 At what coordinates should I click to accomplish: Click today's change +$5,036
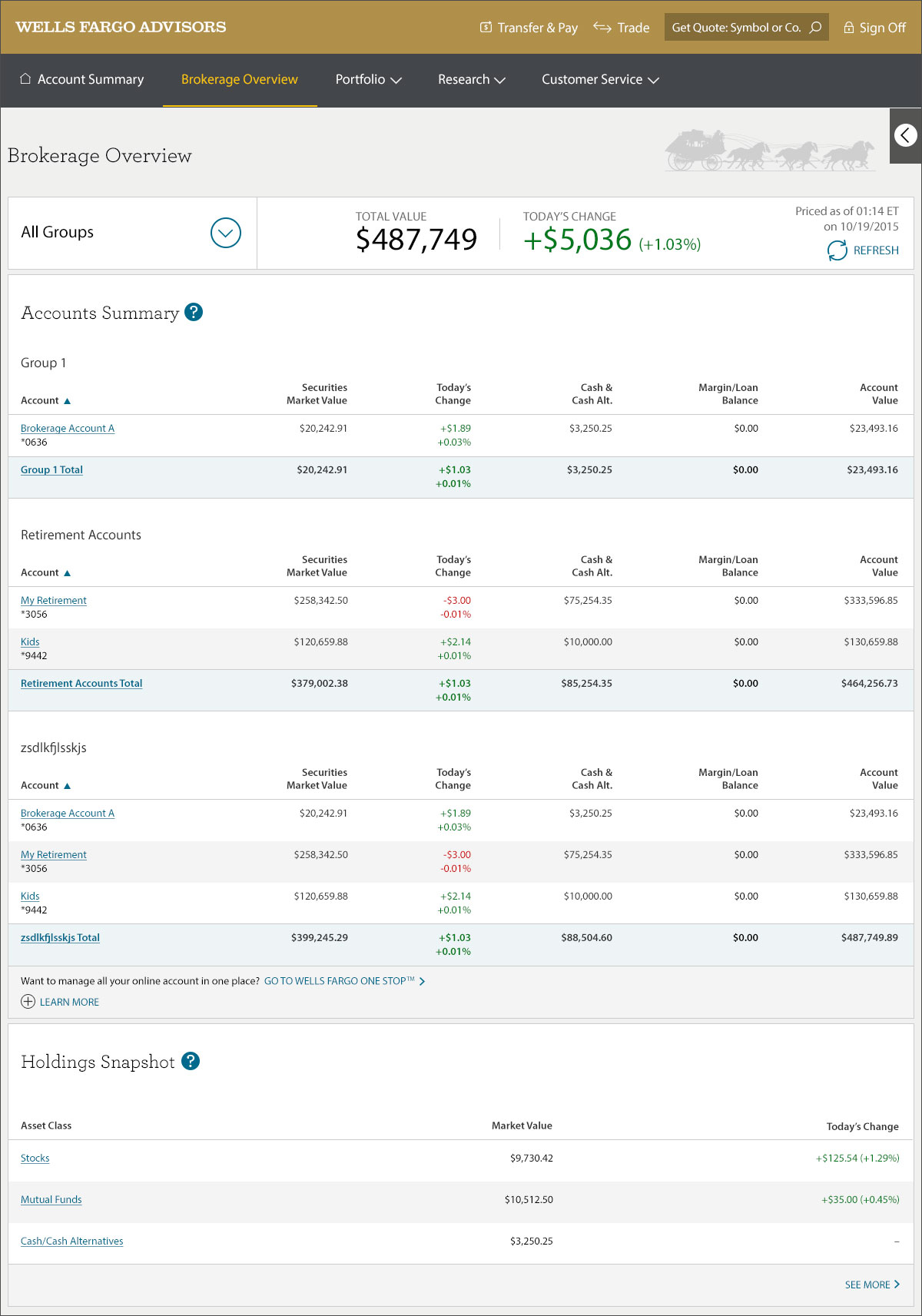[577, 240]
